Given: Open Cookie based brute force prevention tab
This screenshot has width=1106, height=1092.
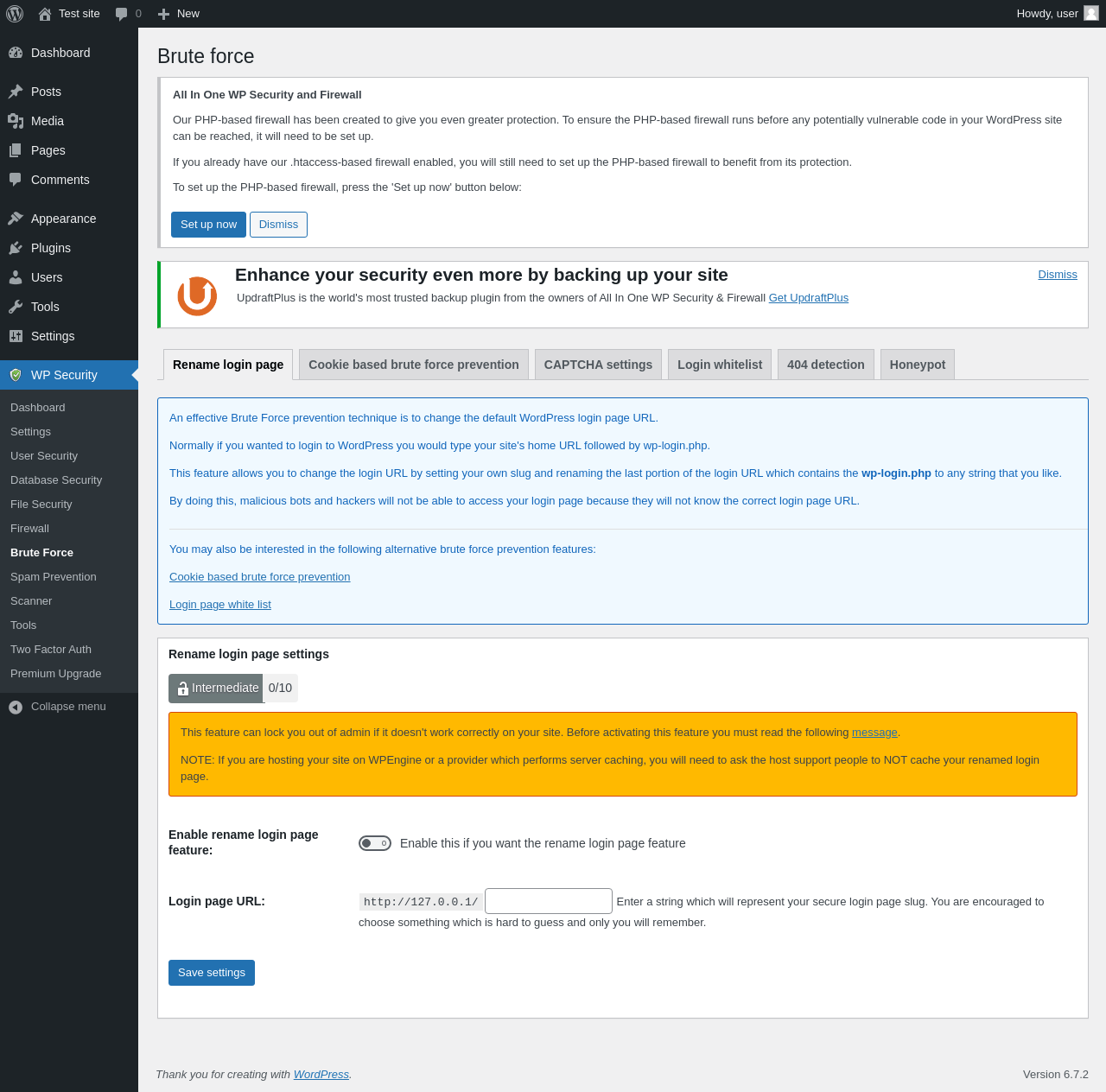Looking at the screenshot, I should coord(414,365).
